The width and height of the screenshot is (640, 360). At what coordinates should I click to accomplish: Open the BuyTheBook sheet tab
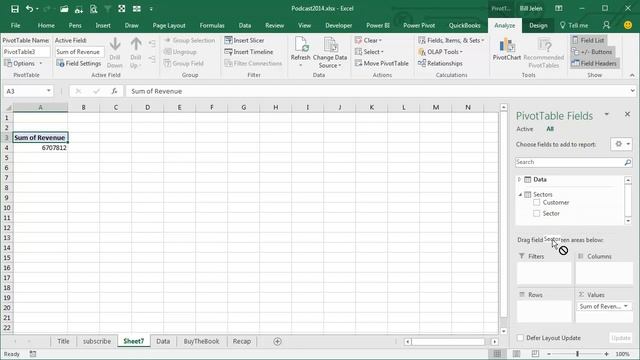[x=201, y=341]
